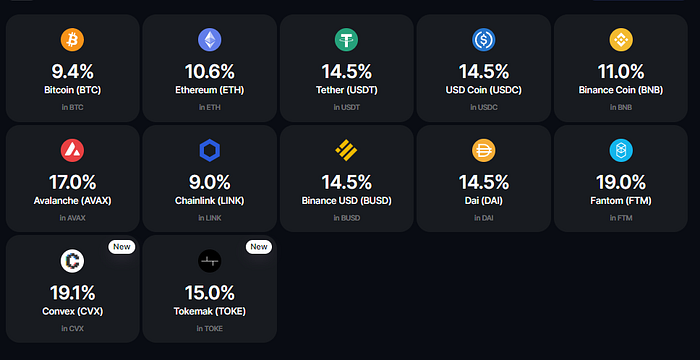Image resolution: width=700 pixels, height=360 pixels.
Task: Select the 17.0% Avalanche rate
Action: (x=72, y=182)
